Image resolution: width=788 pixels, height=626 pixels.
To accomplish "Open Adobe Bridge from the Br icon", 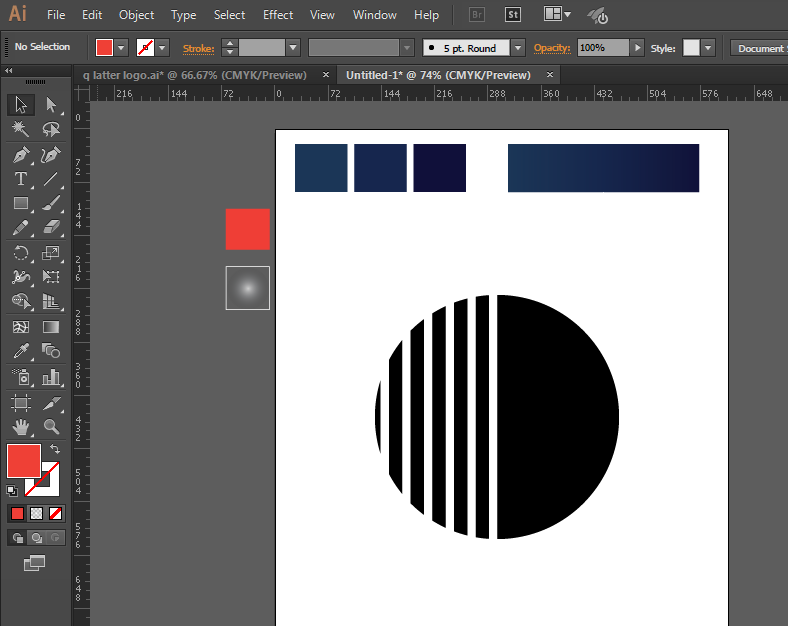I will pyautogui.click(x=477, y=15).
